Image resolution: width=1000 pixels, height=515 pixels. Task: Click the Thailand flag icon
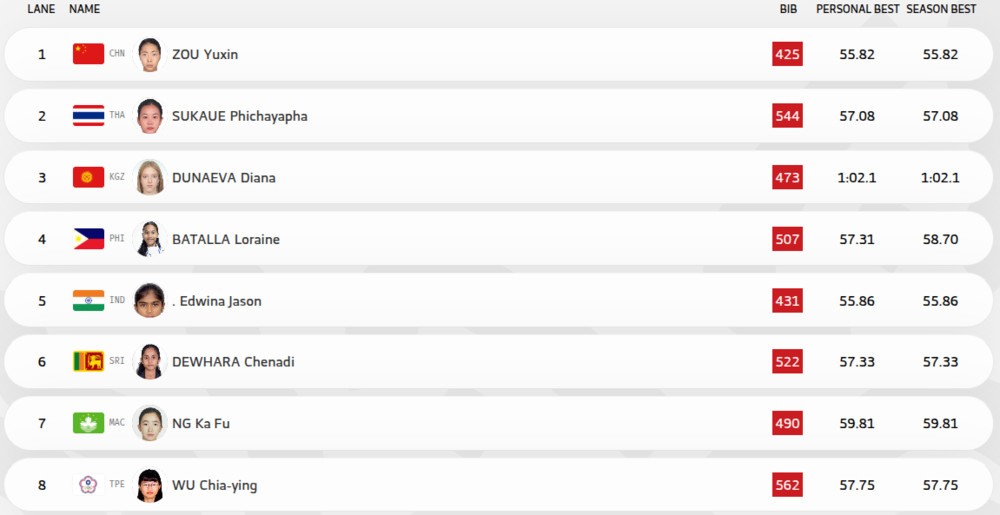[x=88, y=116]
